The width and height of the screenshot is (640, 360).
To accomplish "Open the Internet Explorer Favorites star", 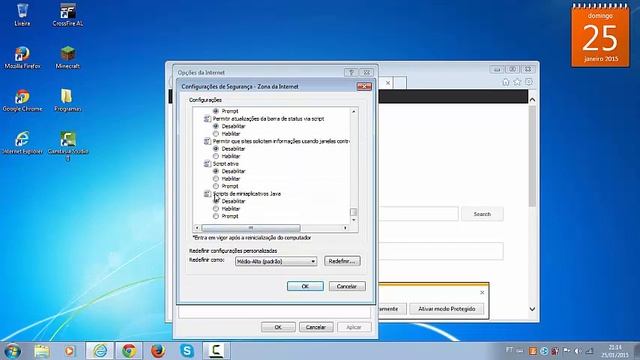I will point(517,82).
